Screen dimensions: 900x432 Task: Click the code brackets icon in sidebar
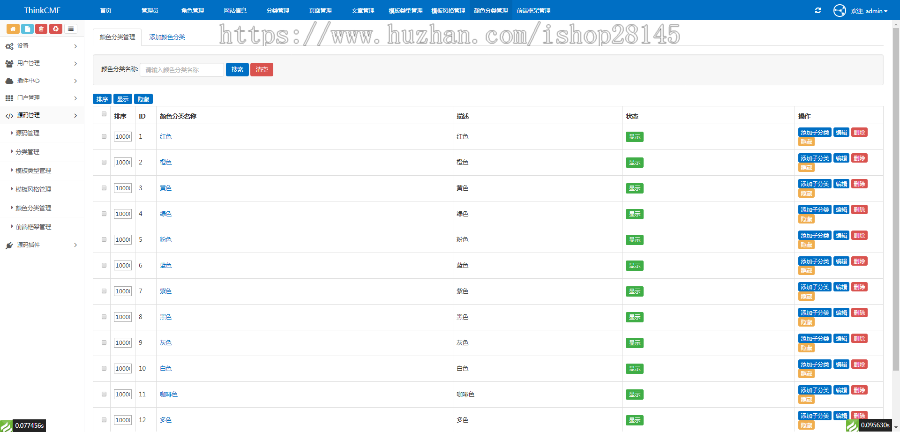9,115
